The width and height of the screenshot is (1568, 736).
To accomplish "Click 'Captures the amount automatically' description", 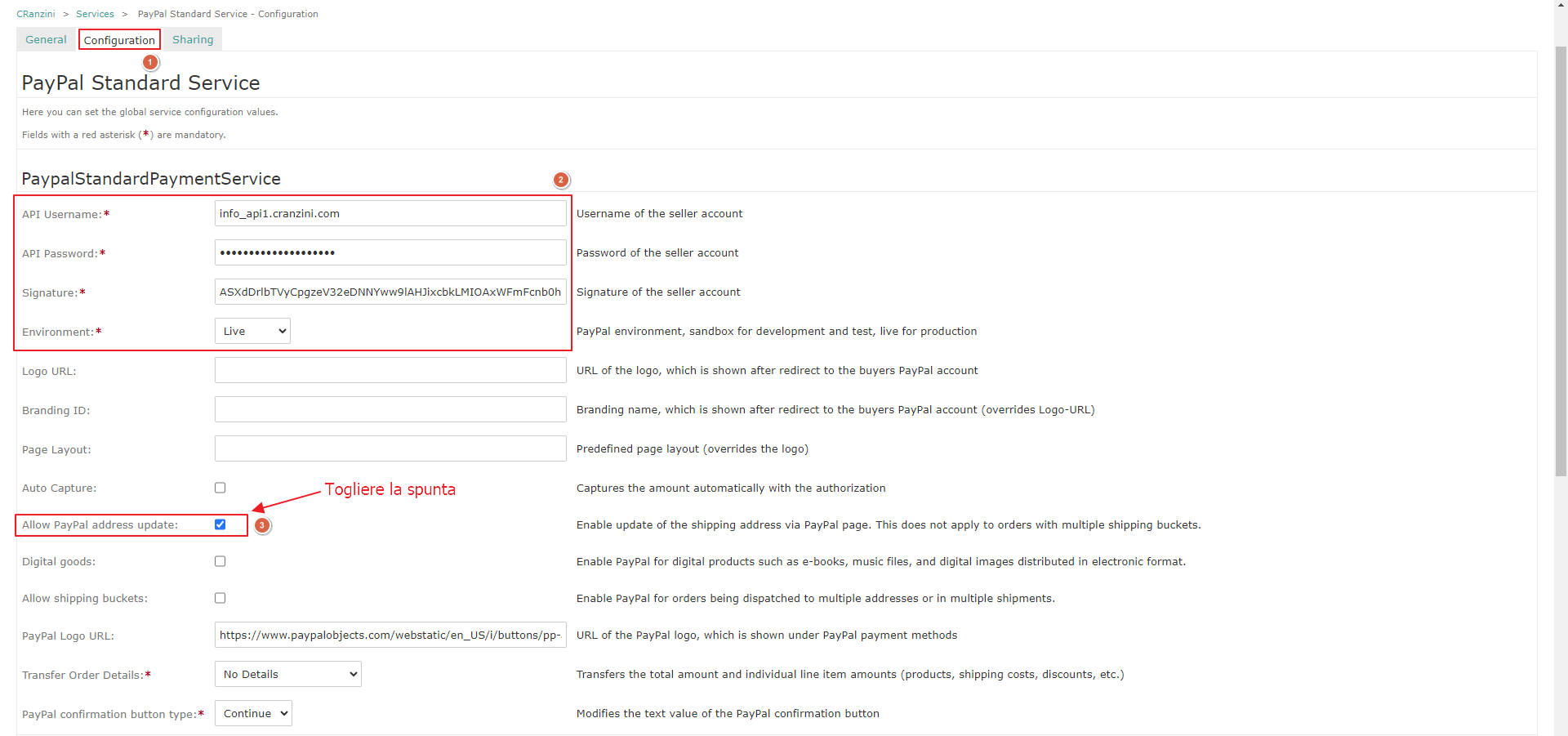I will click(x=731, y=488).
